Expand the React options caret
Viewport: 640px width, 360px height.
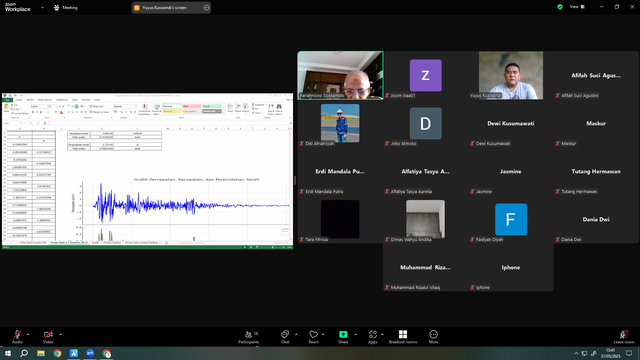323,334
